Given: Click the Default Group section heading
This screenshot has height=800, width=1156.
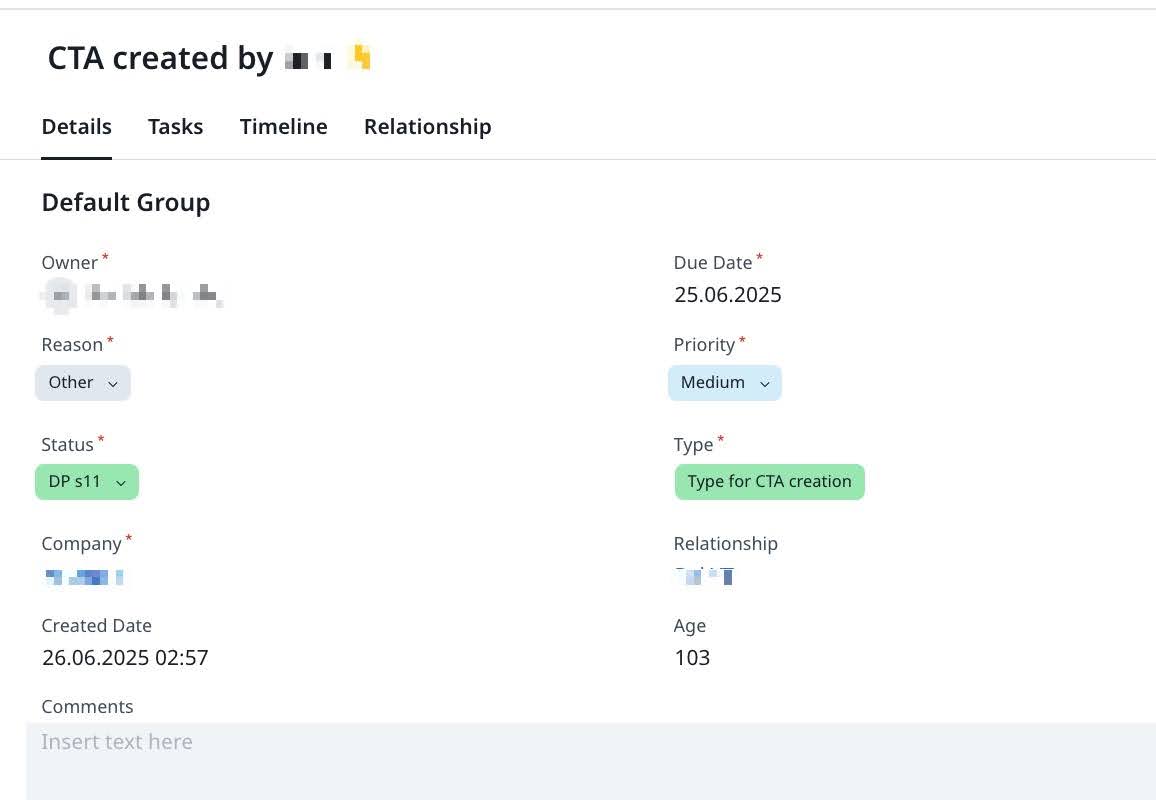Looking at the screenshot, I should tap(125, 202).
